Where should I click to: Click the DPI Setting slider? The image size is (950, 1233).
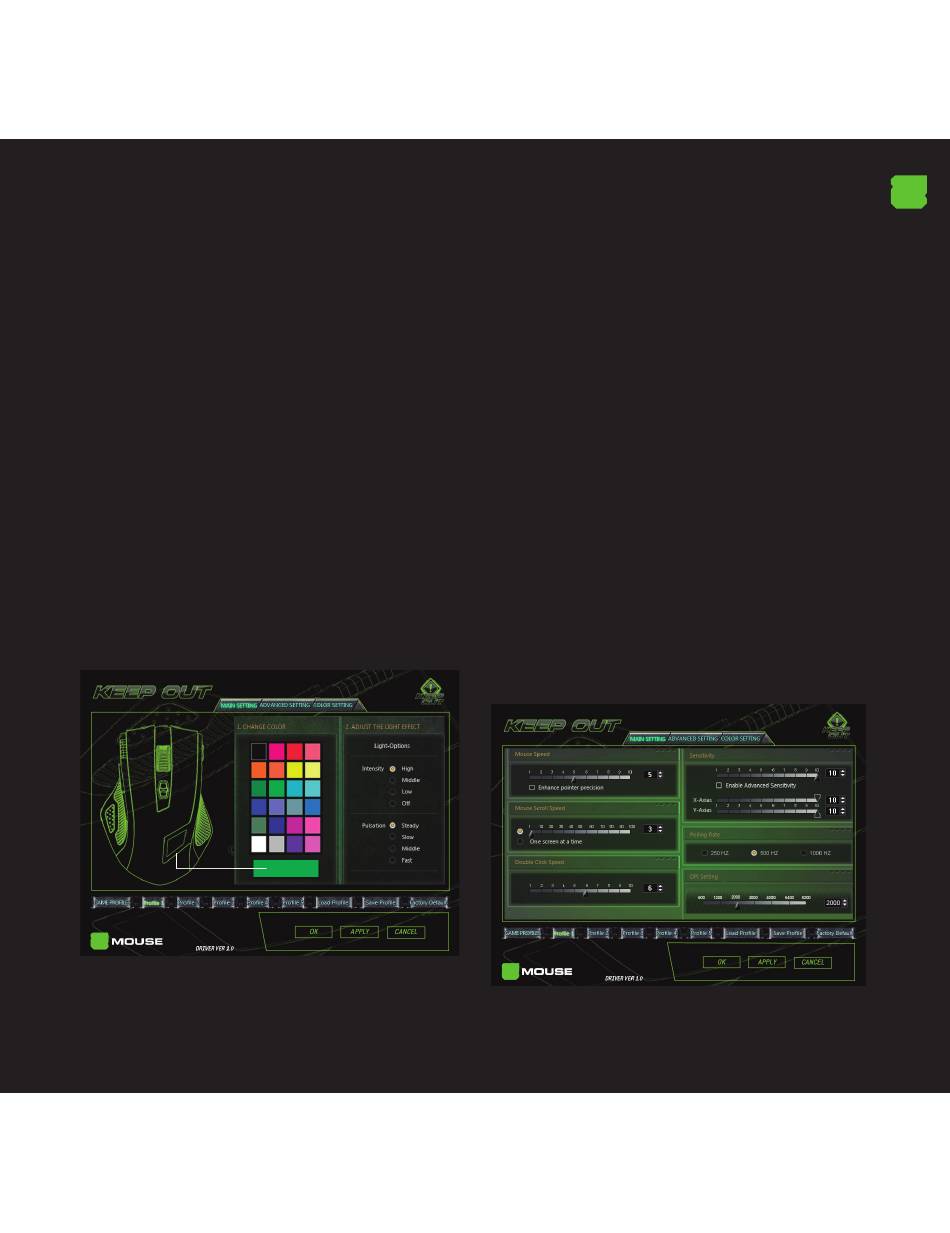pyautogui.click(x=756, y=902)
